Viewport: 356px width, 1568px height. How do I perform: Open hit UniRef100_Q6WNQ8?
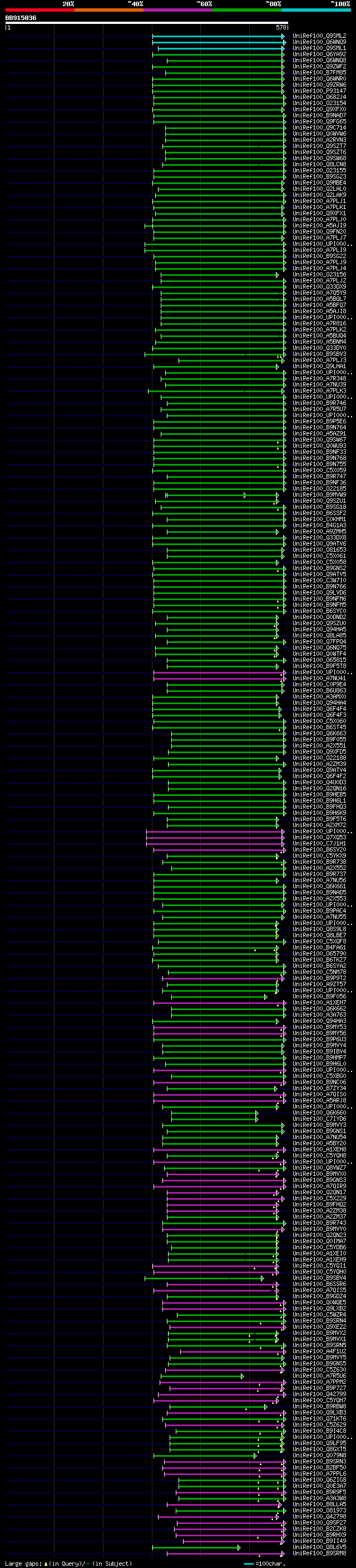tap(319, 60)
